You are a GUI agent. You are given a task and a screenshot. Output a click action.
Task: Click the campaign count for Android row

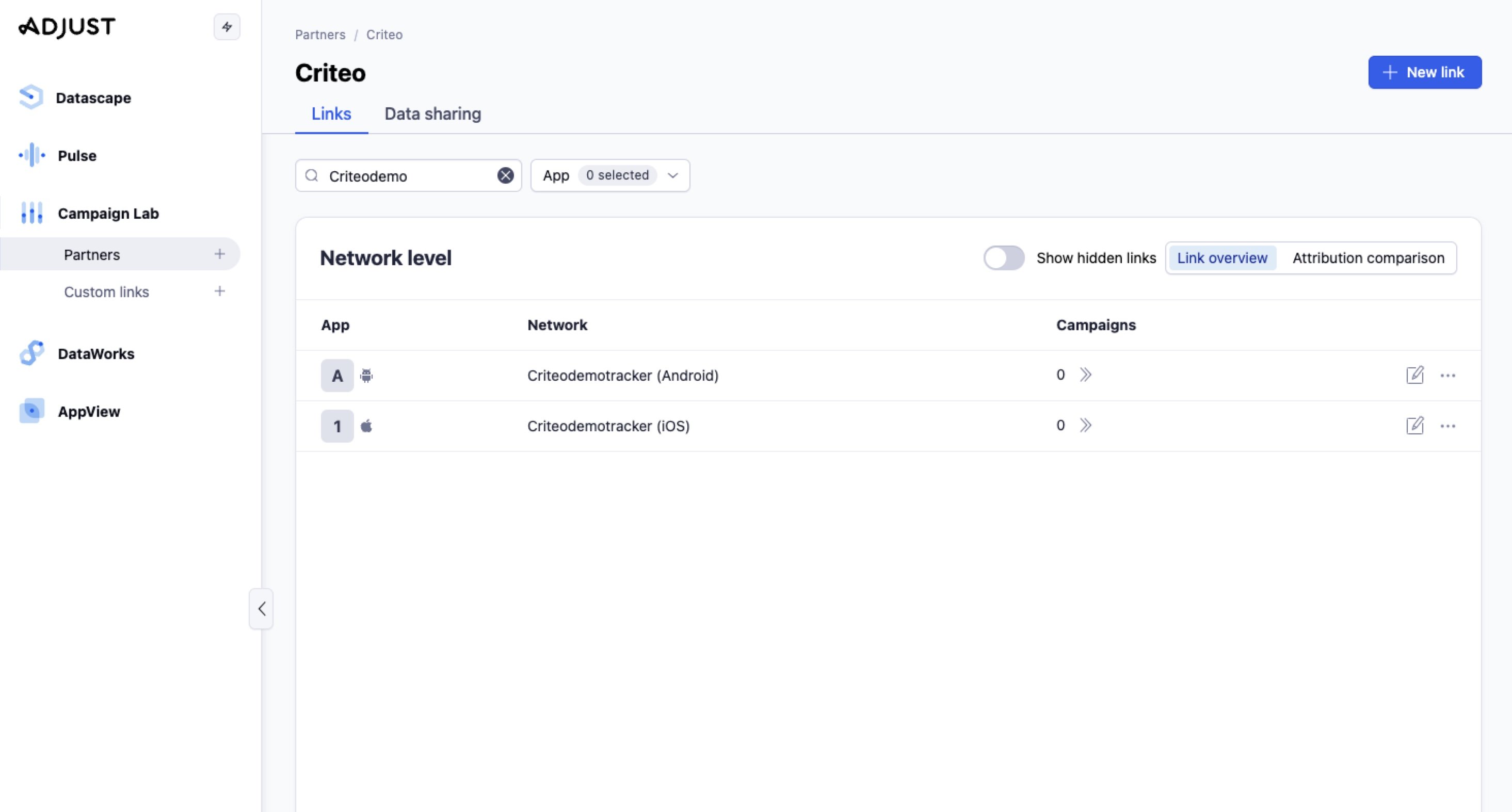tap(1060, 375)
